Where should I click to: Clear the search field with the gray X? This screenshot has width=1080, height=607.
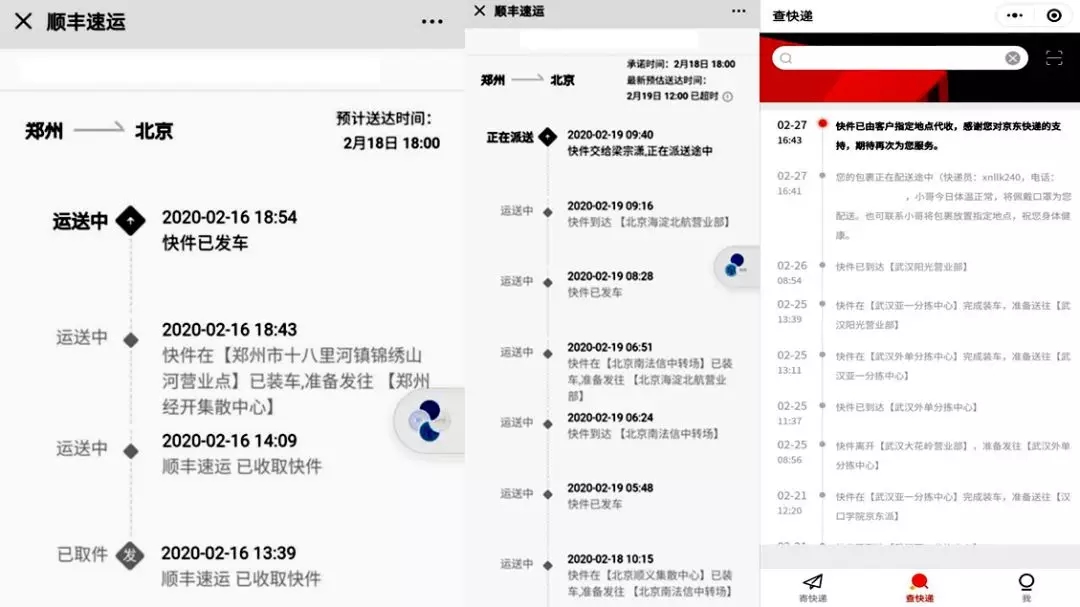(x=1012, y=58)
